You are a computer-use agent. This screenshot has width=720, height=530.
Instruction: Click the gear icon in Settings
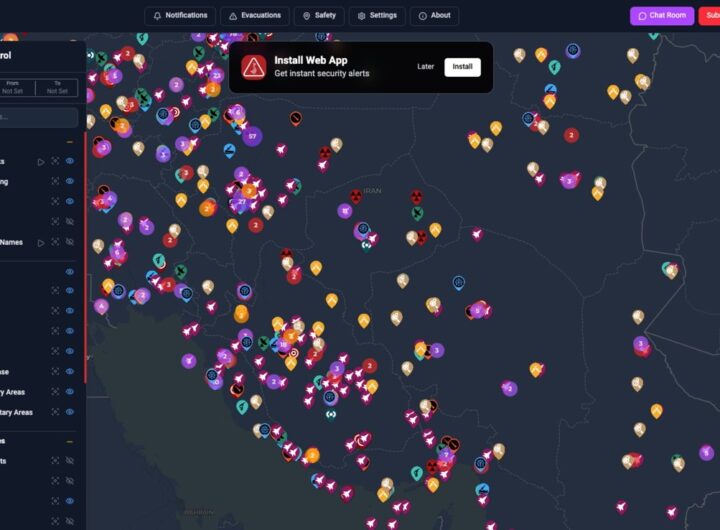(x=361, y=16)
